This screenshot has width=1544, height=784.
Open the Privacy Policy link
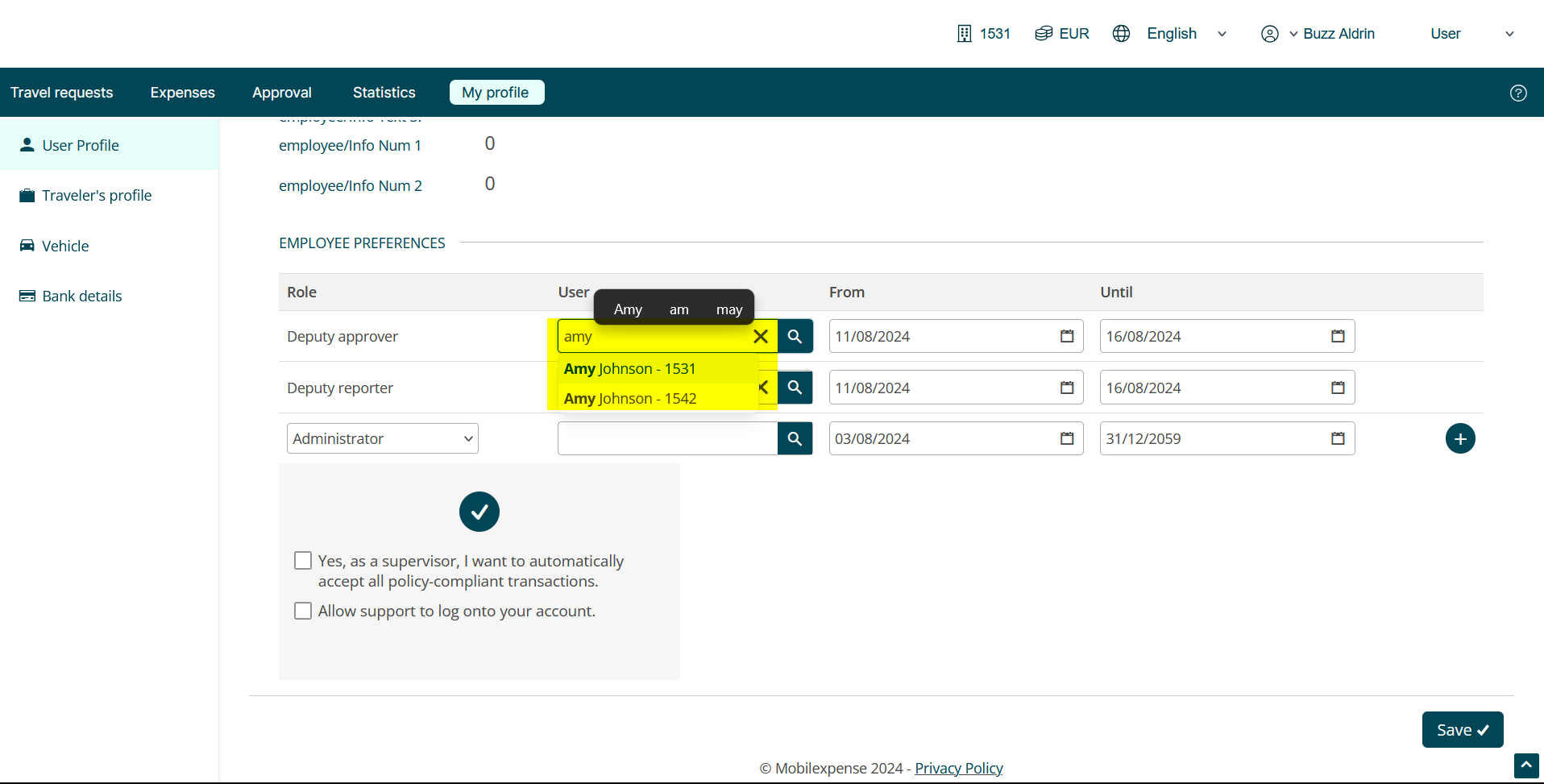pos(958,769)
